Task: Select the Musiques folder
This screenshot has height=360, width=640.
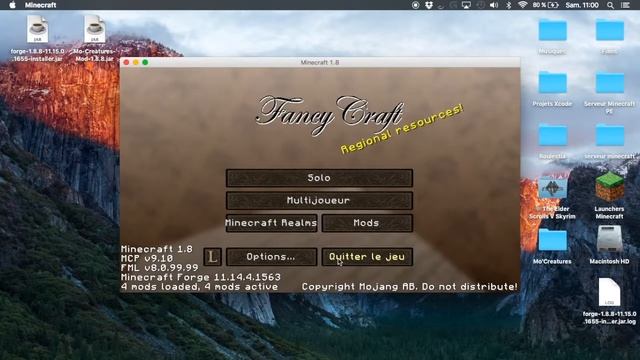Action: 552,37
